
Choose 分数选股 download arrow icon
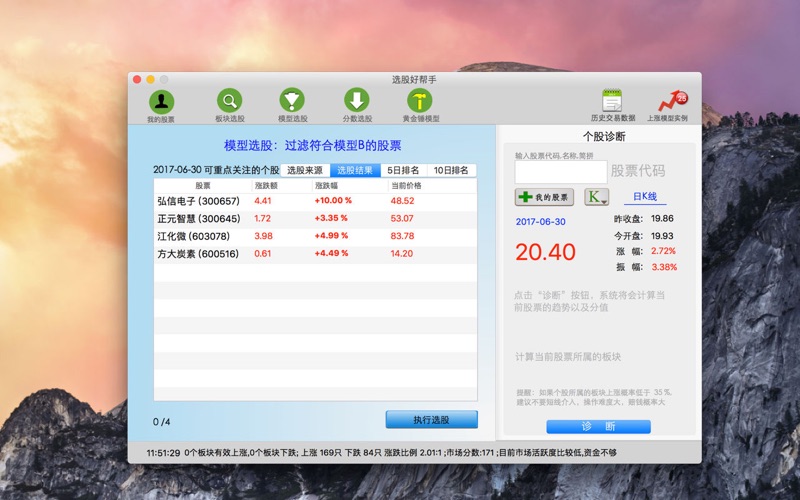point(357,101)
